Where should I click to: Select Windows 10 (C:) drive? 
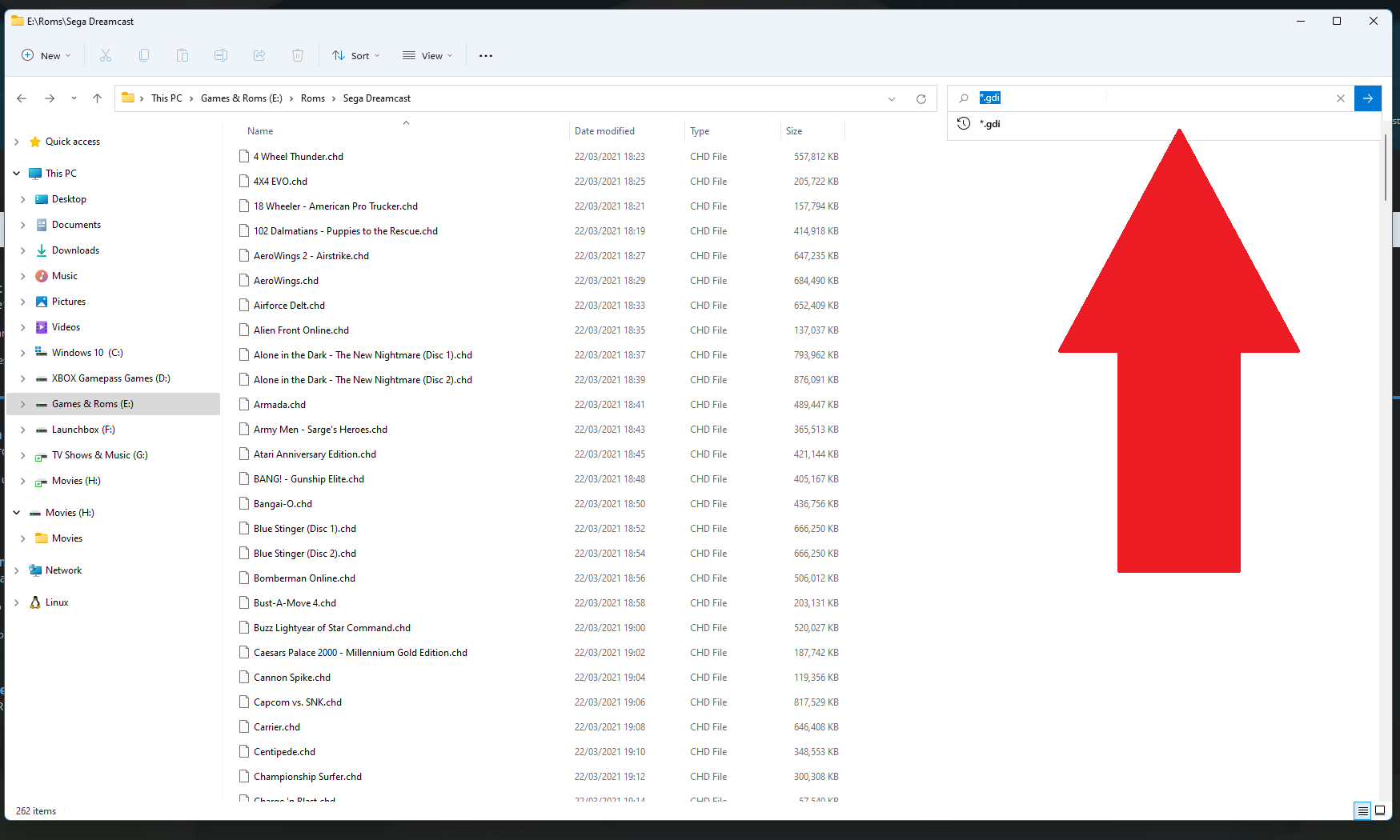pyautogui.click(x=87, y=353)
